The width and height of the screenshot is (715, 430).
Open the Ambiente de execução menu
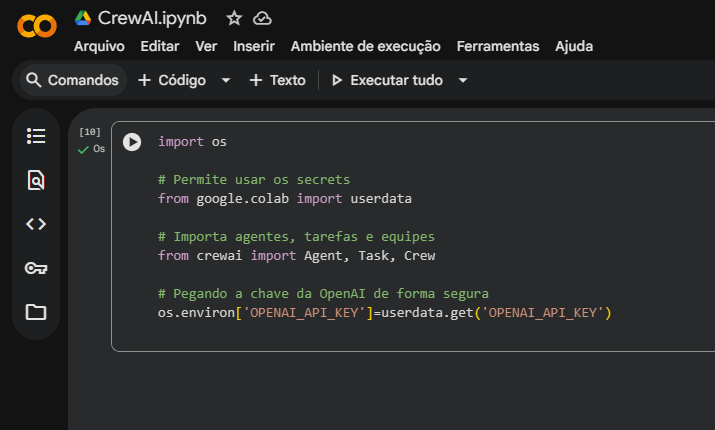(x=366, y=46)
